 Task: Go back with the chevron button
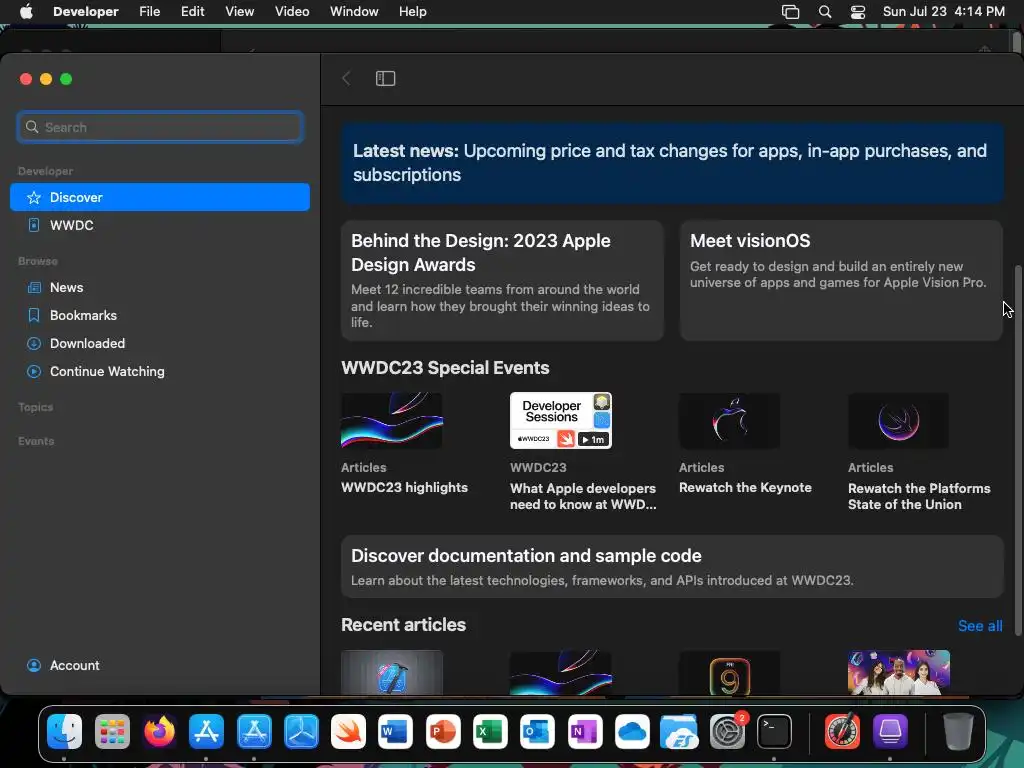(346, 78)
